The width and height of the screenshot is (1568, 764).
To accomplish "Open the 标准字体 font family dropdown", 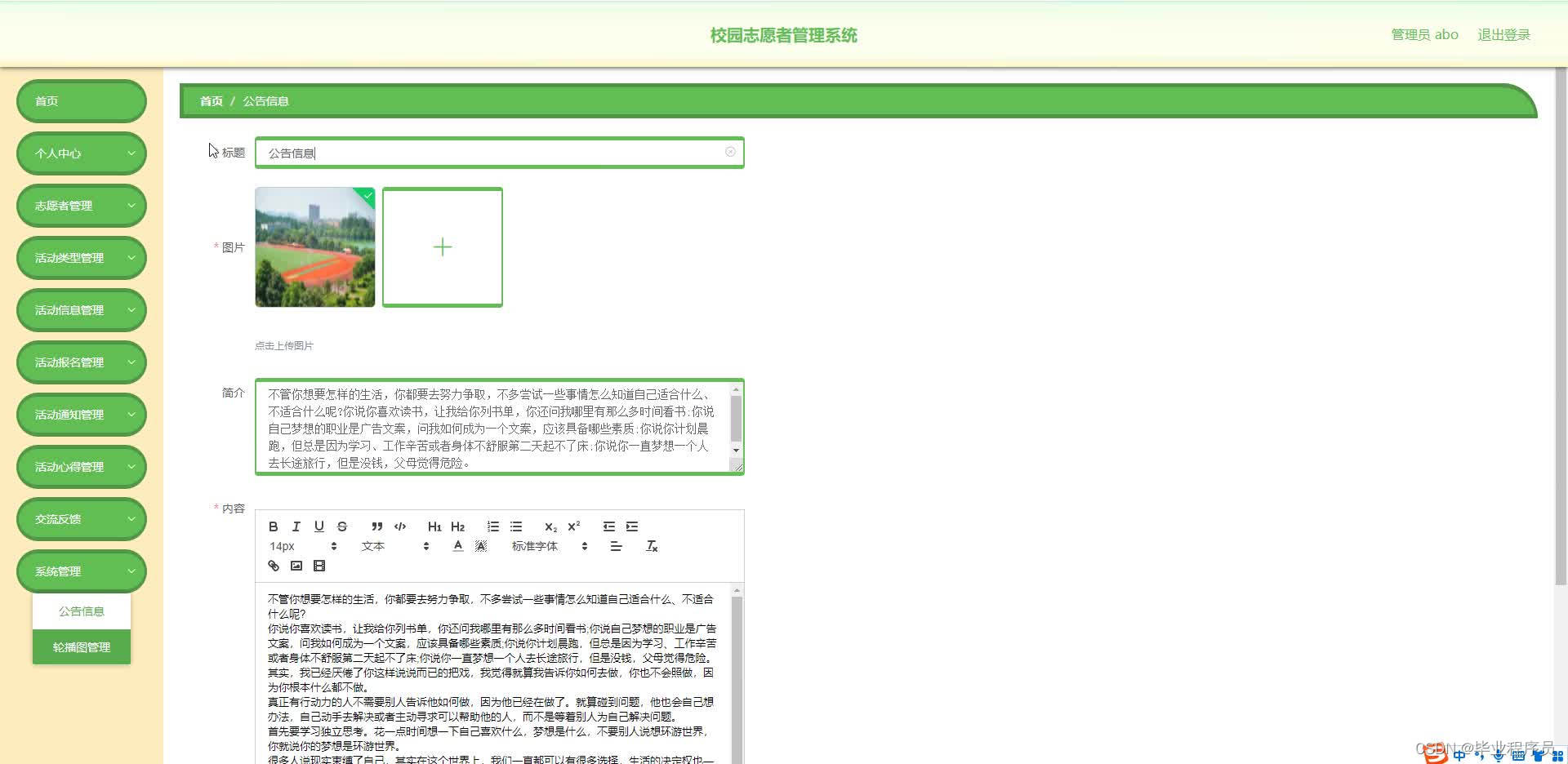I will click(550, 546).
